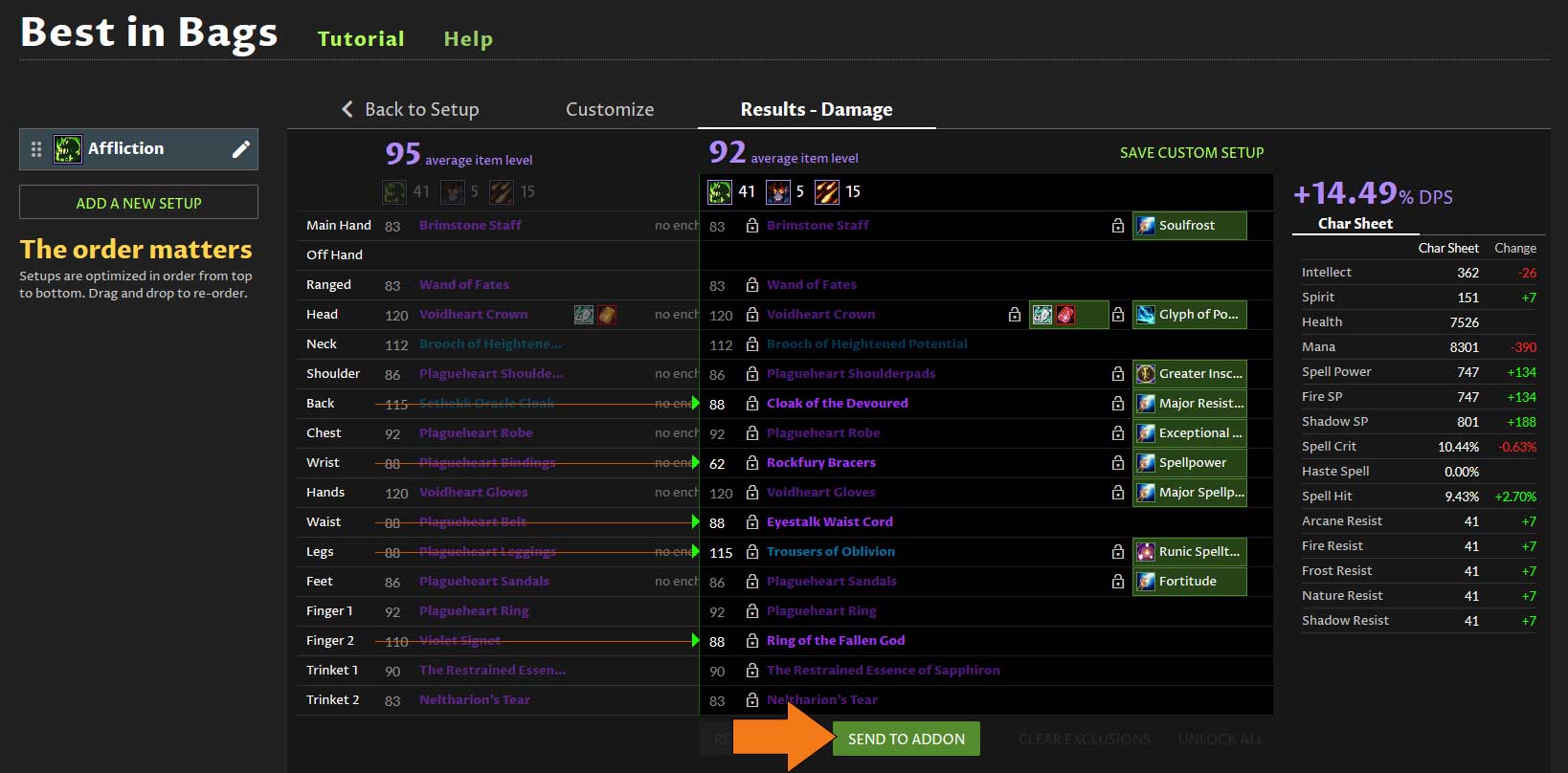Open the Trousers of Oblivion item link
The width and height of the screenshot is (1568, 773).
[x=831, y=552]
